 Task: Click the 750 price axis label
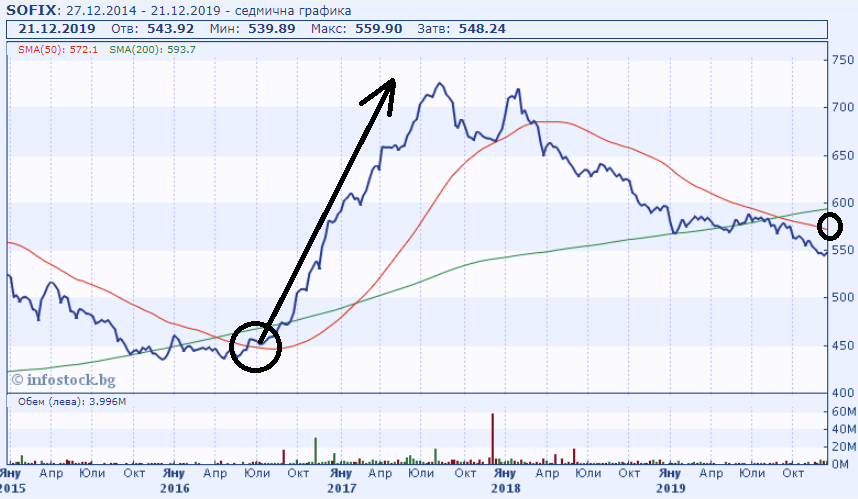843,60
